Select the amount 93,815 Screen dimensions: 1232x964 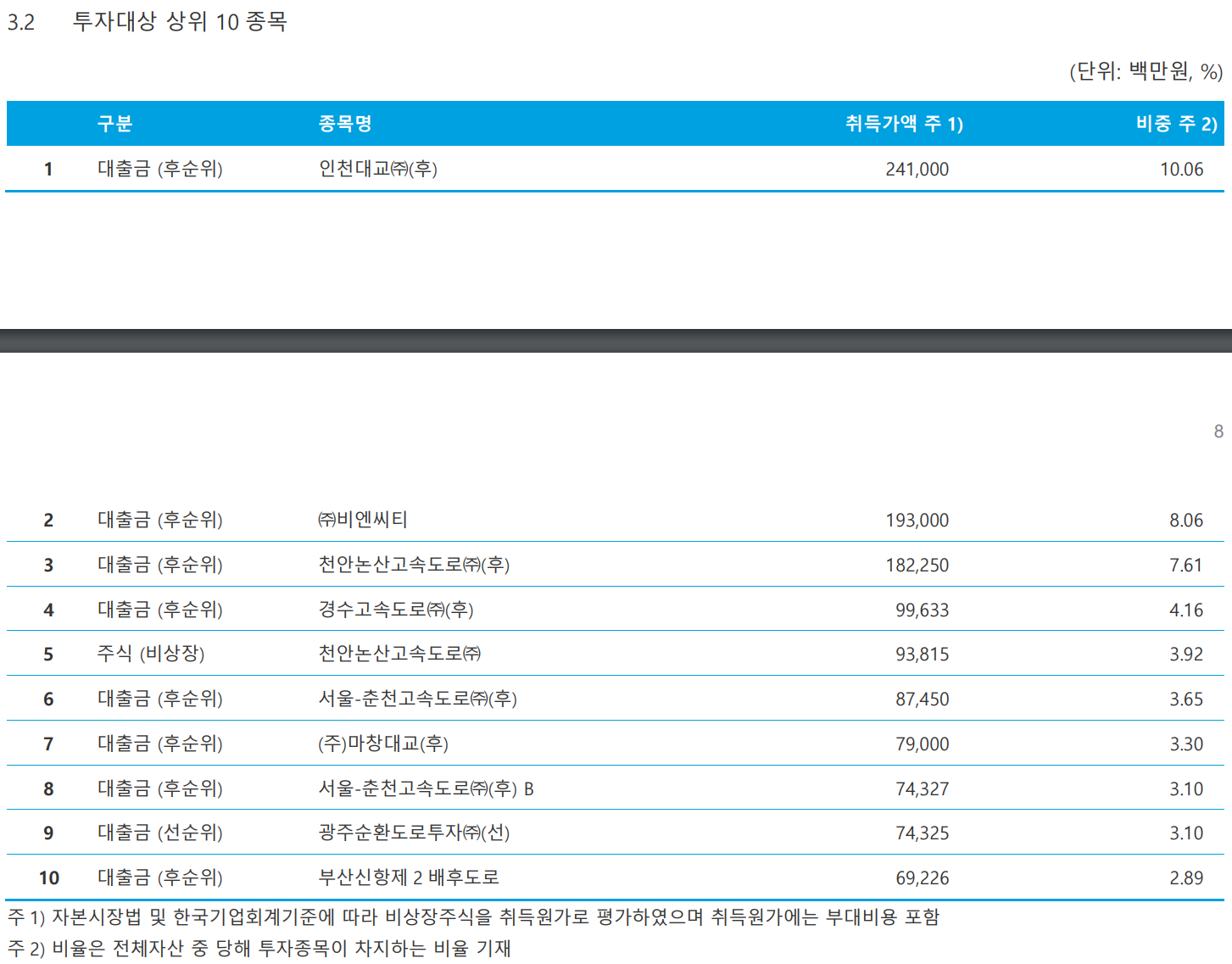click(923, 655)
